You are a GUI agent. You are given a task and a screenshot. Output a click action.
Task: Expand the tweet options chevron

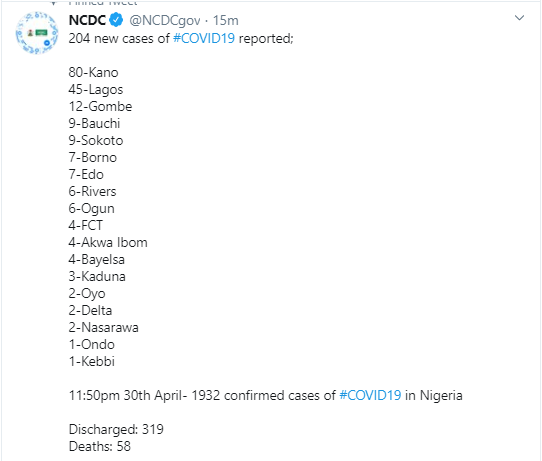pos(519,18)
